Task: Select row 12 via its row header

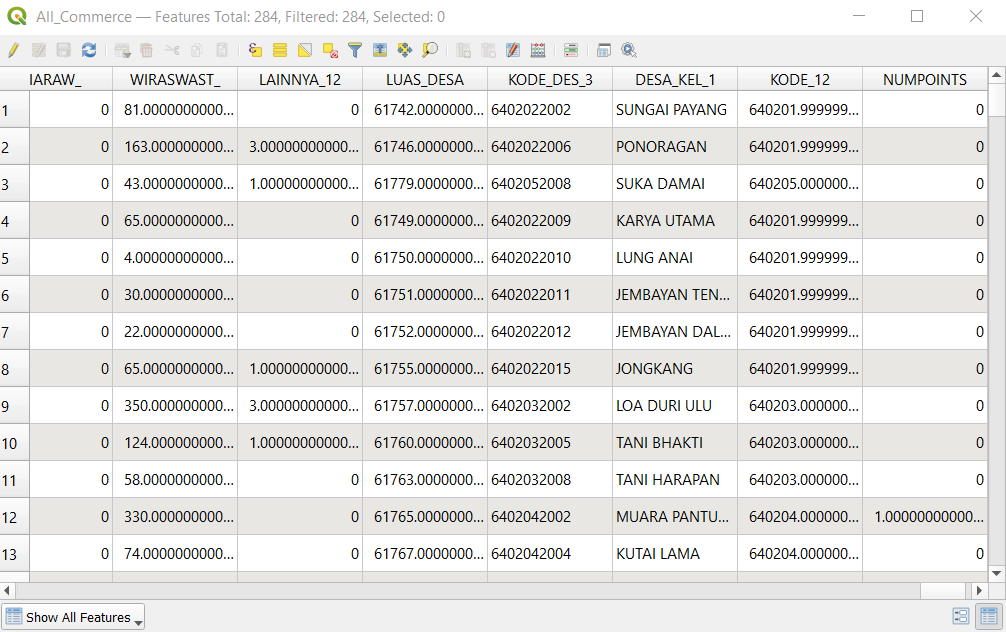Action: (14, 517)
